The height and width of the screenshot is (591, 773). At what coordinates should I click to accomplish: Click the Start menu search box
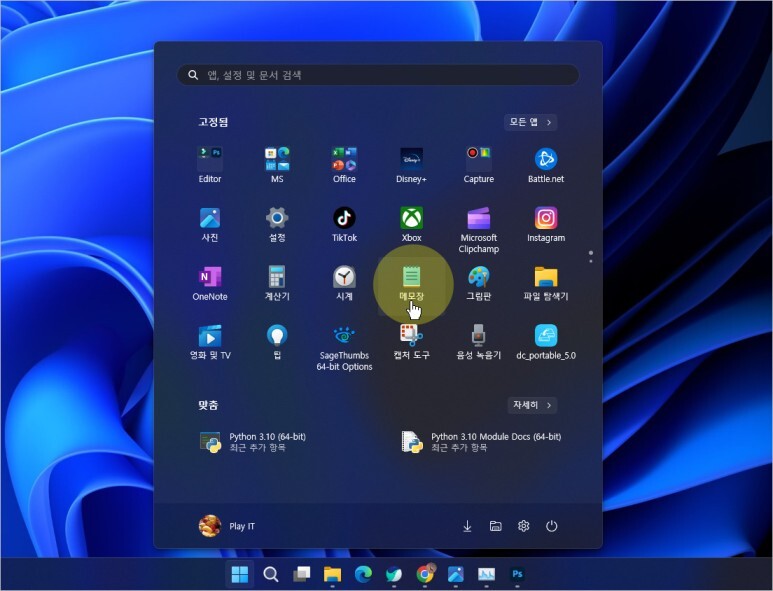[x=378, y=75]
